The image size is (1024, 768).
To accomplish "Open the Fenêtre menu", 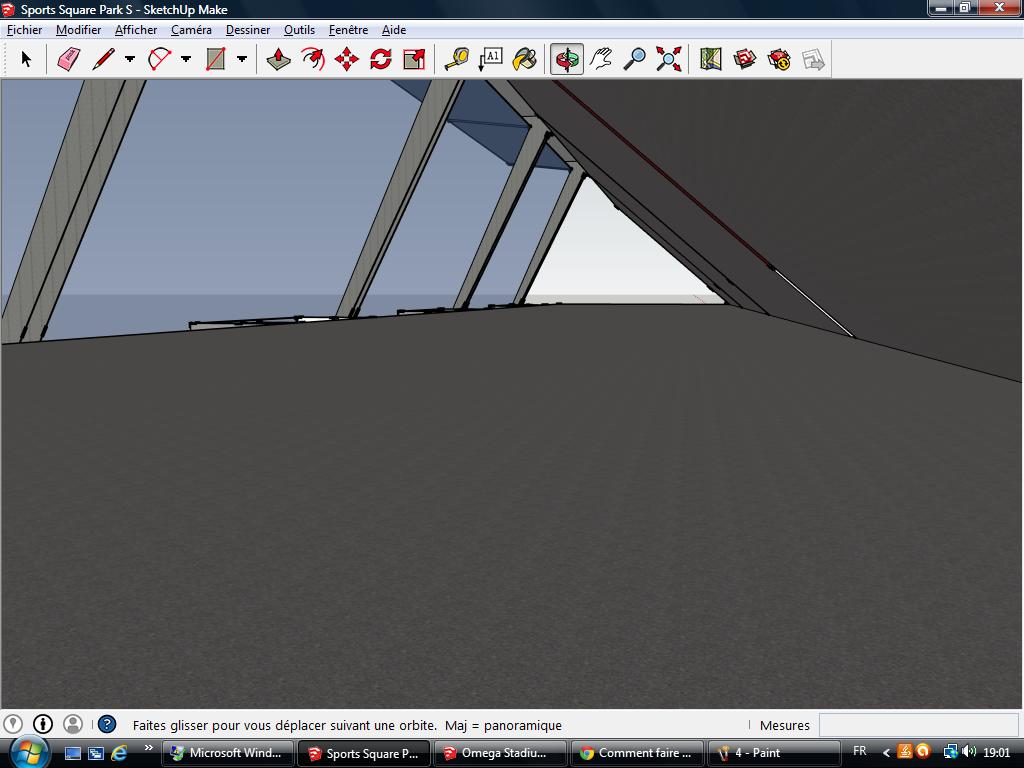I will tap(348, 30).
